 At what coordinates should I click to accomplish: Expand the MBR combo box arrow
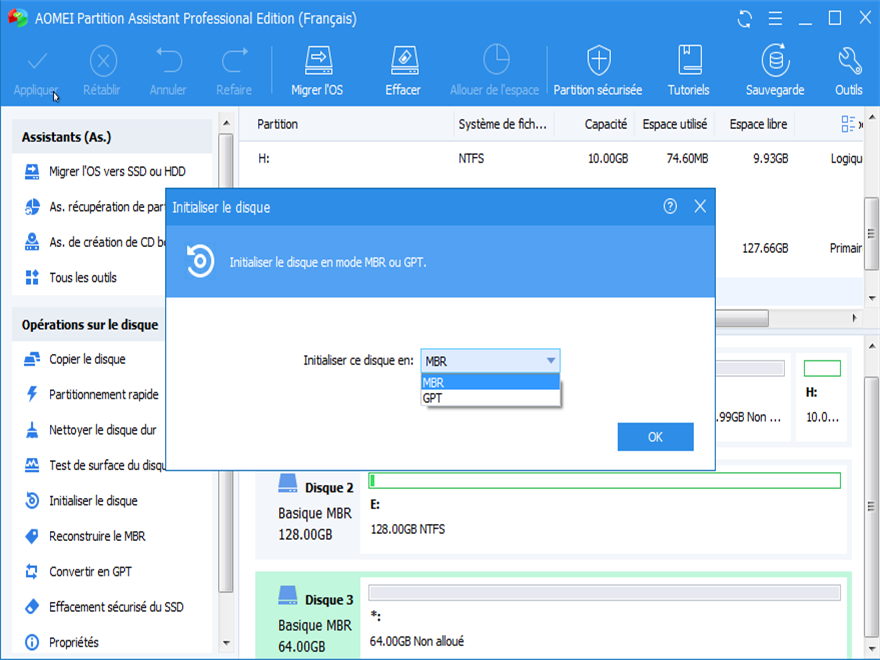click(x=550, y=361)
